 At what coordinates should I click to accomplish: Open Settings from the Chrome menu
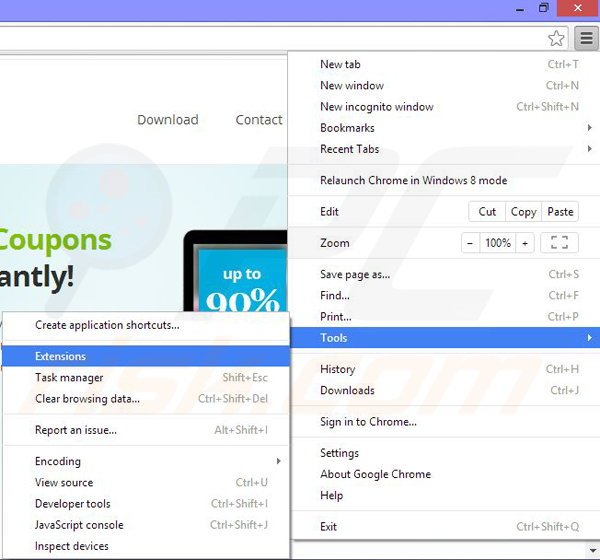coord(445,453)
